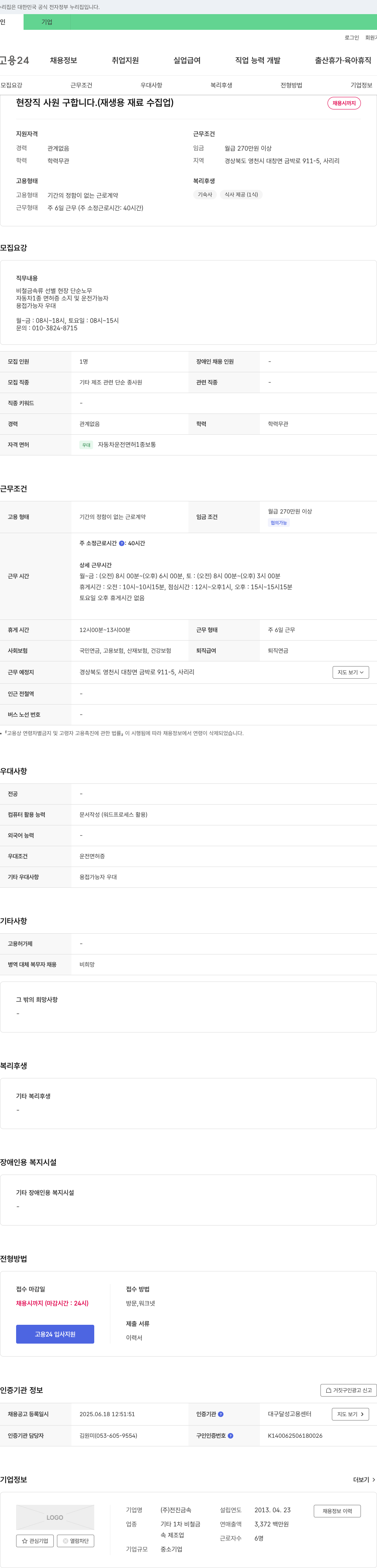Viewport: 377px width, 1568px height.
Task: Click the 기타 제조 관련 단순 종사원 text
Action: (x=111, y=382)
